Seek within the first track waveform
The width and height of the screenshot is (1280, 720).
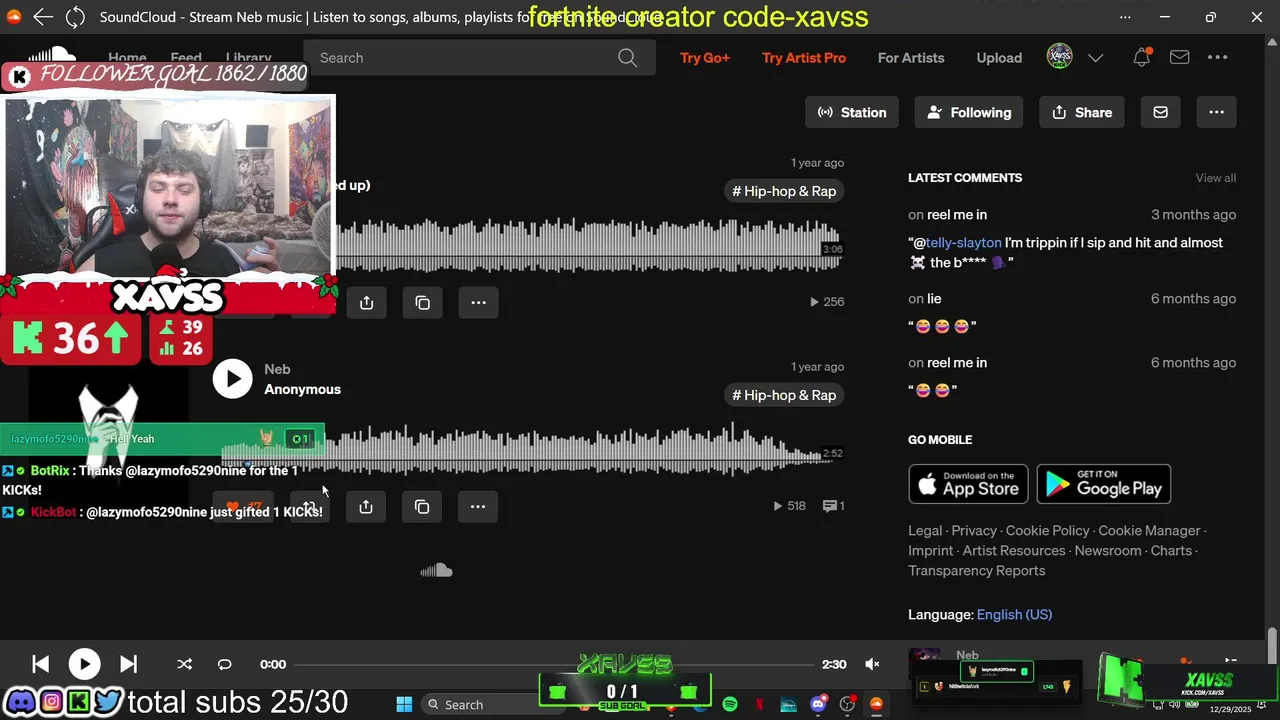coord(590,245)
